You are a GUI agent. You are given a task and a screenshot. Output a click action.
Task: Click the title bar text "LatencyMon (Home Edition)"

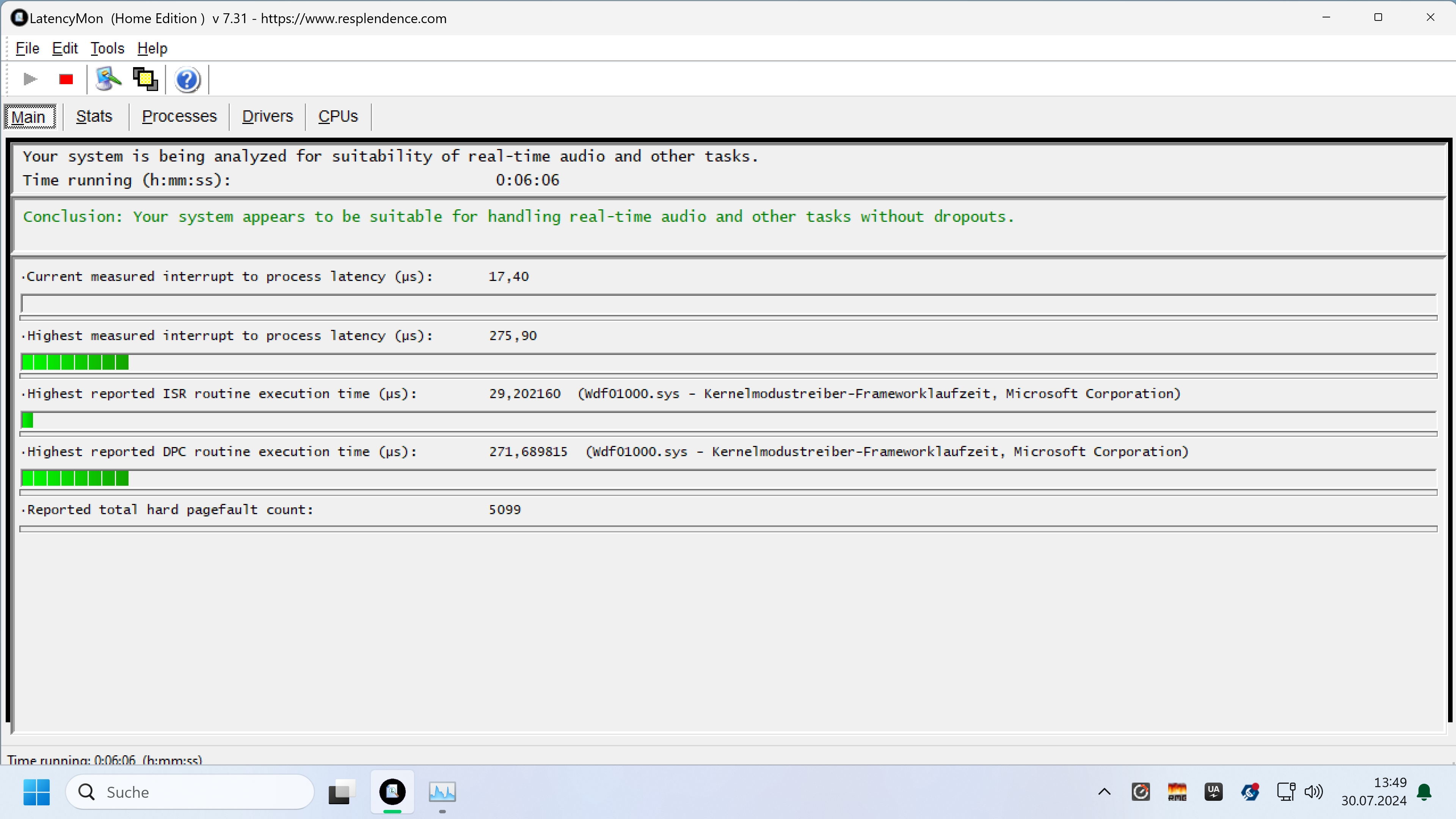[x=118, y=19]
